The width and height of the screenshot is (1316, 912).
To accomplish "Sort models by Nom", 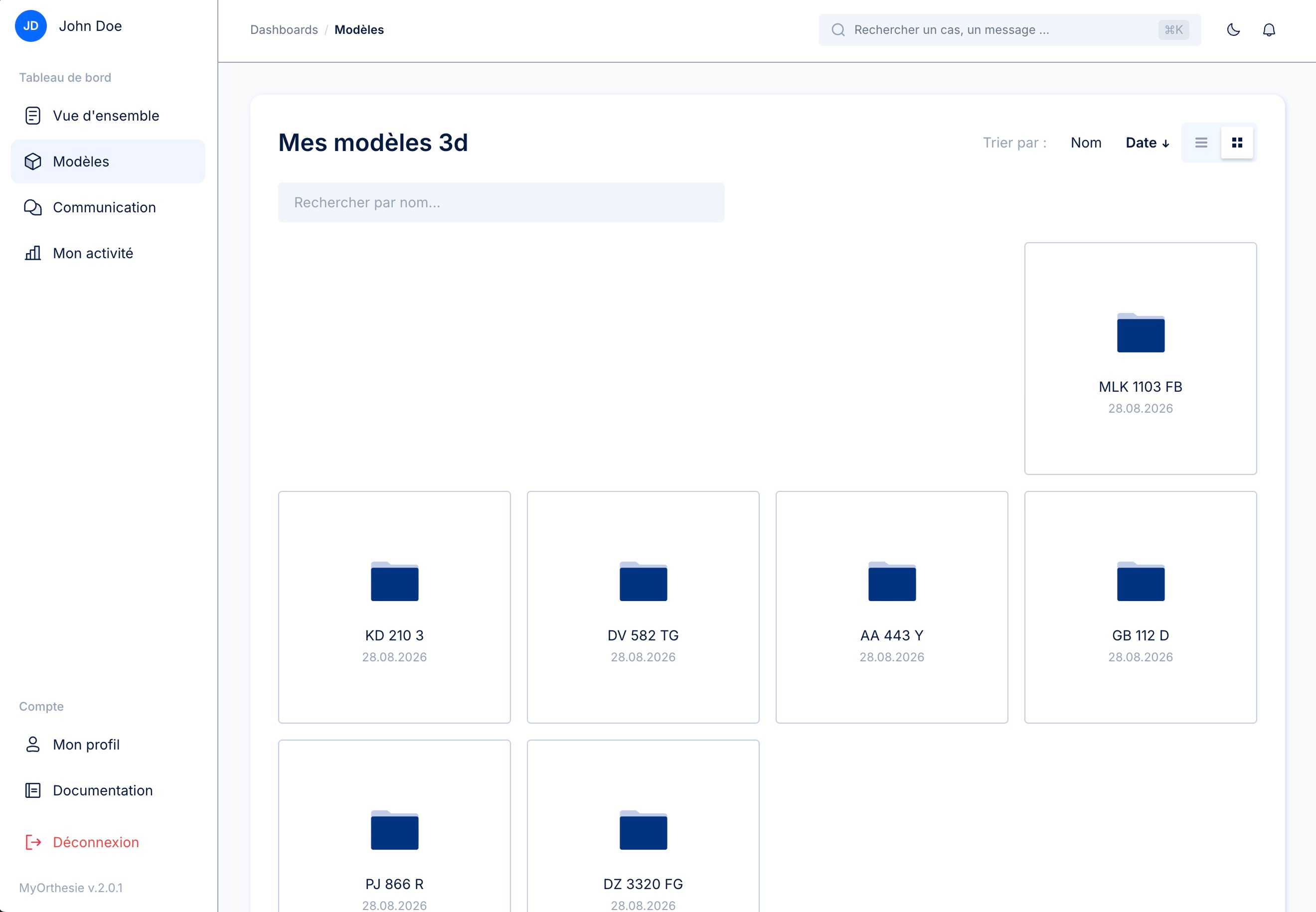I will (x=1086, y=143).
